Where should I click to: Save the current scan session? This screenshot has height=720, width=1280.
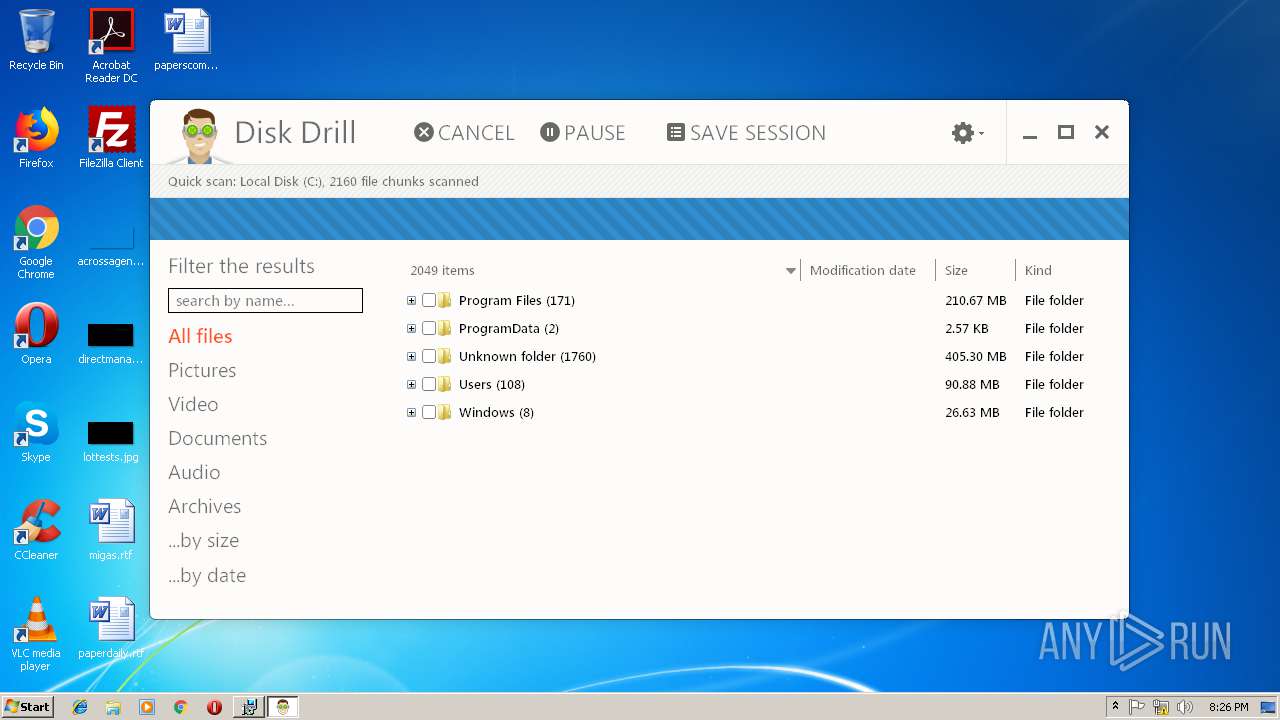point(746,133)
